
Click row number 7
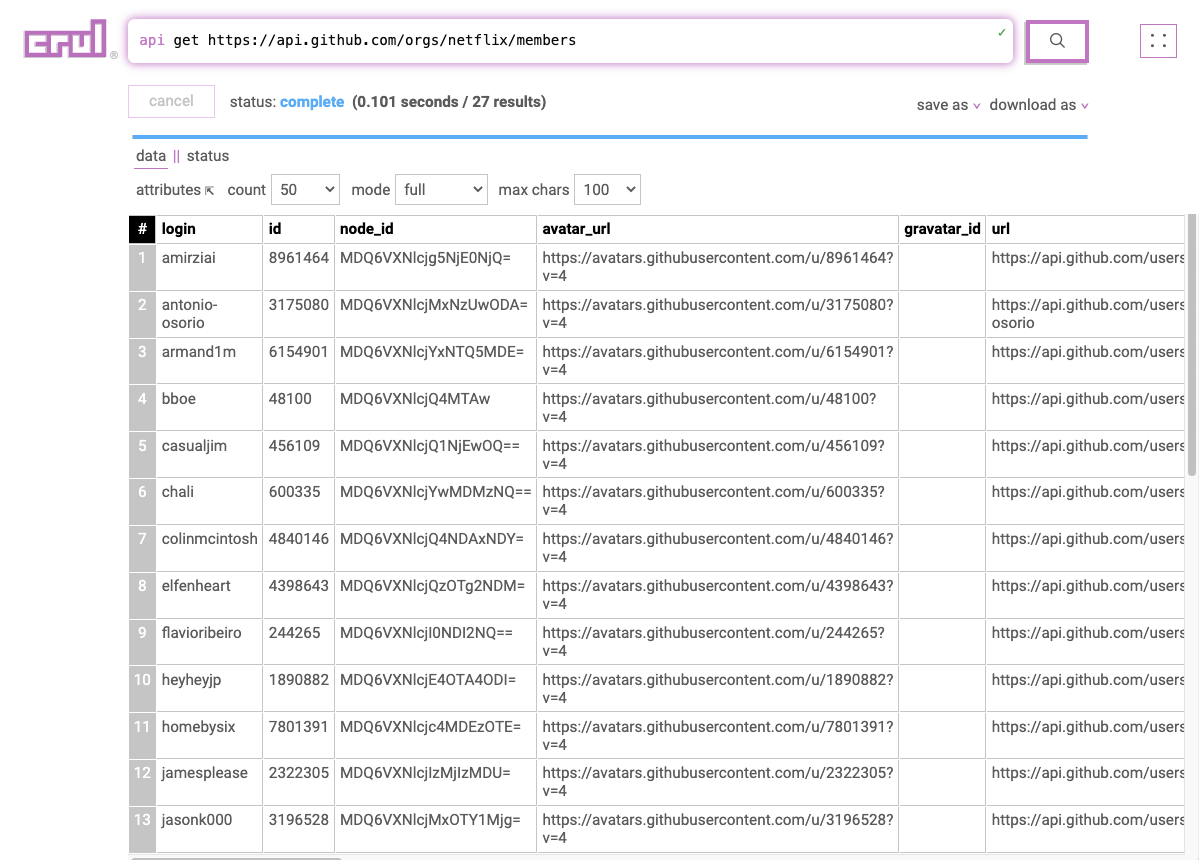click(142, 548)
